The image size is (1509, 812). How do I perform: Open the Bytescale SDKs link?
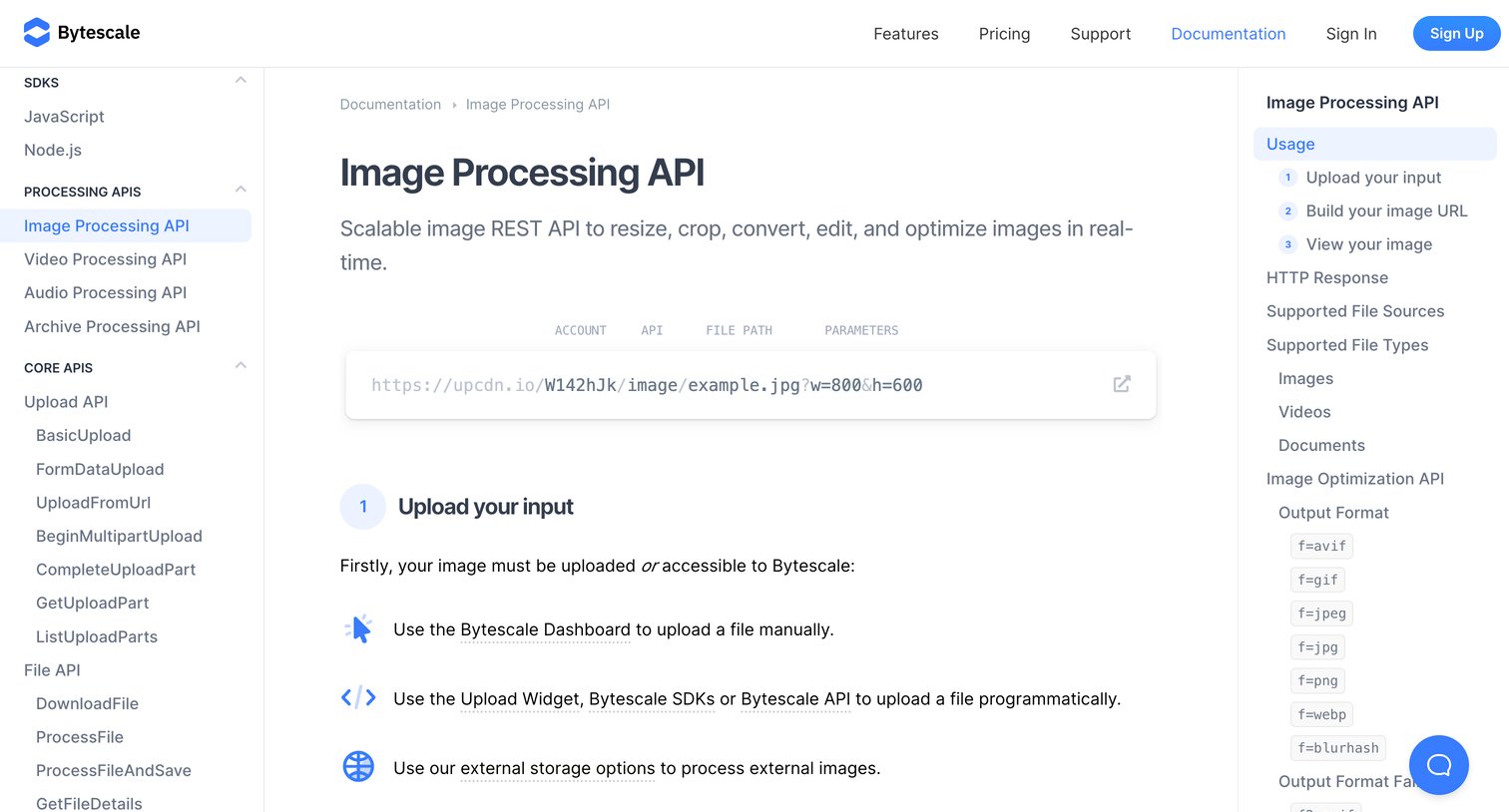point(652,699)
